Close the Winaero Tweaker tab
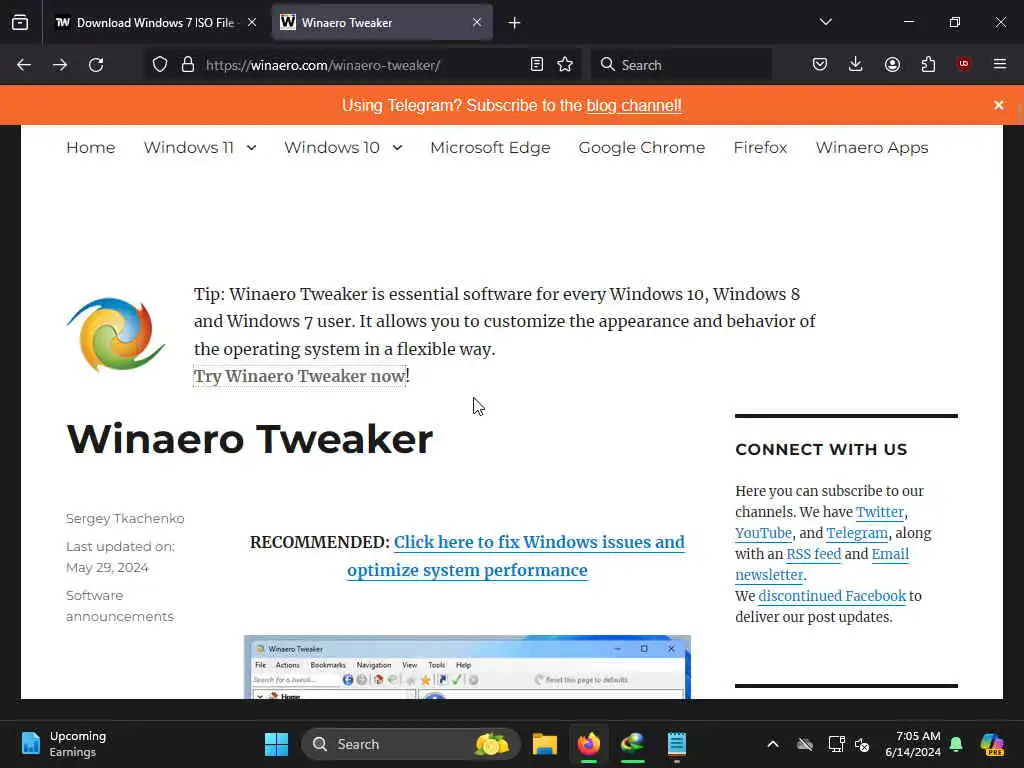 click(477, 22)
